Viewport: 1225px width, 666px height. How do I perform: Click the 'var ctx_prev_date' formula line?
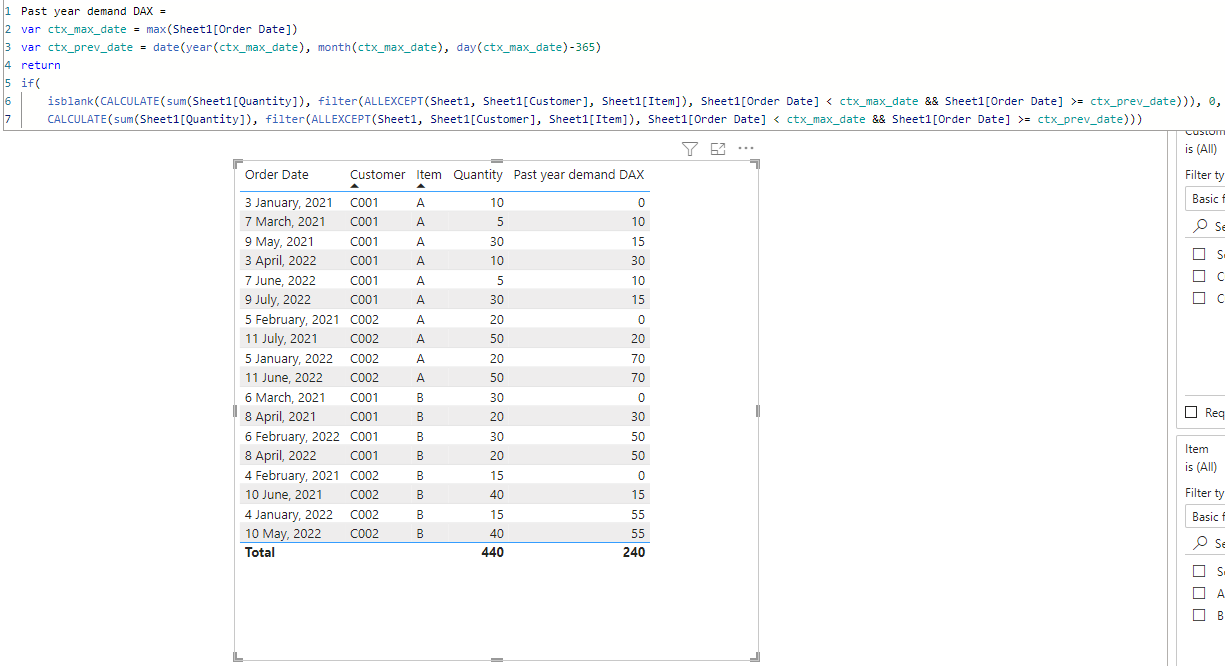(310, 47)
